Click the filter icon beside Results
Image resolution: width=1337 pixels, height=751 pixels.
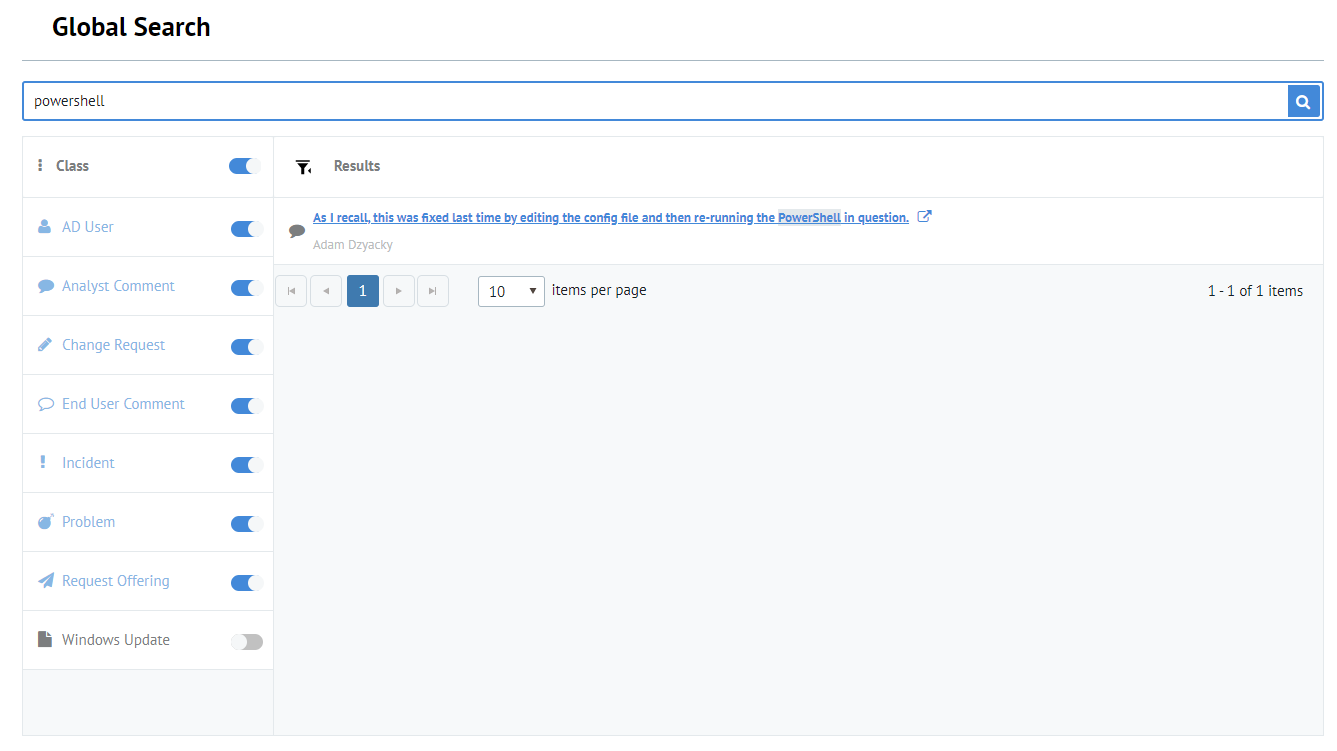click(303, 166)
